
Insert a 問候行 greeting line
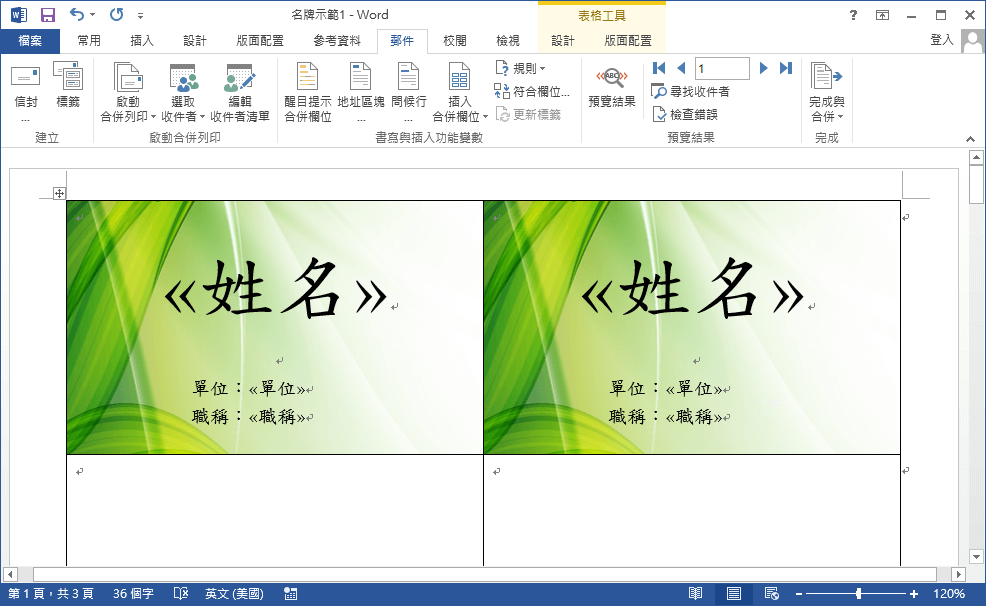point(407,88)
